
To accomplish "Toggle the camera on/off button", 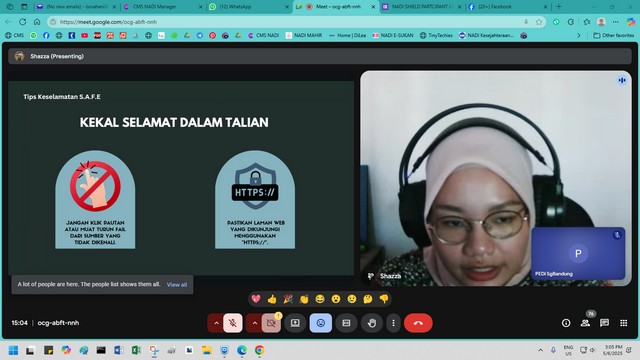I will coord(271,323).
